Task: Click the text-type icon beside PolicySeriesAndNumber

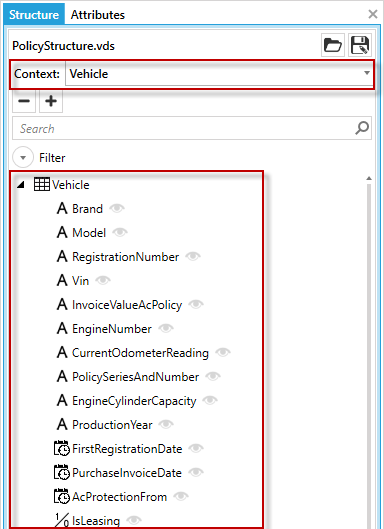Action: (x=62, y=377)
